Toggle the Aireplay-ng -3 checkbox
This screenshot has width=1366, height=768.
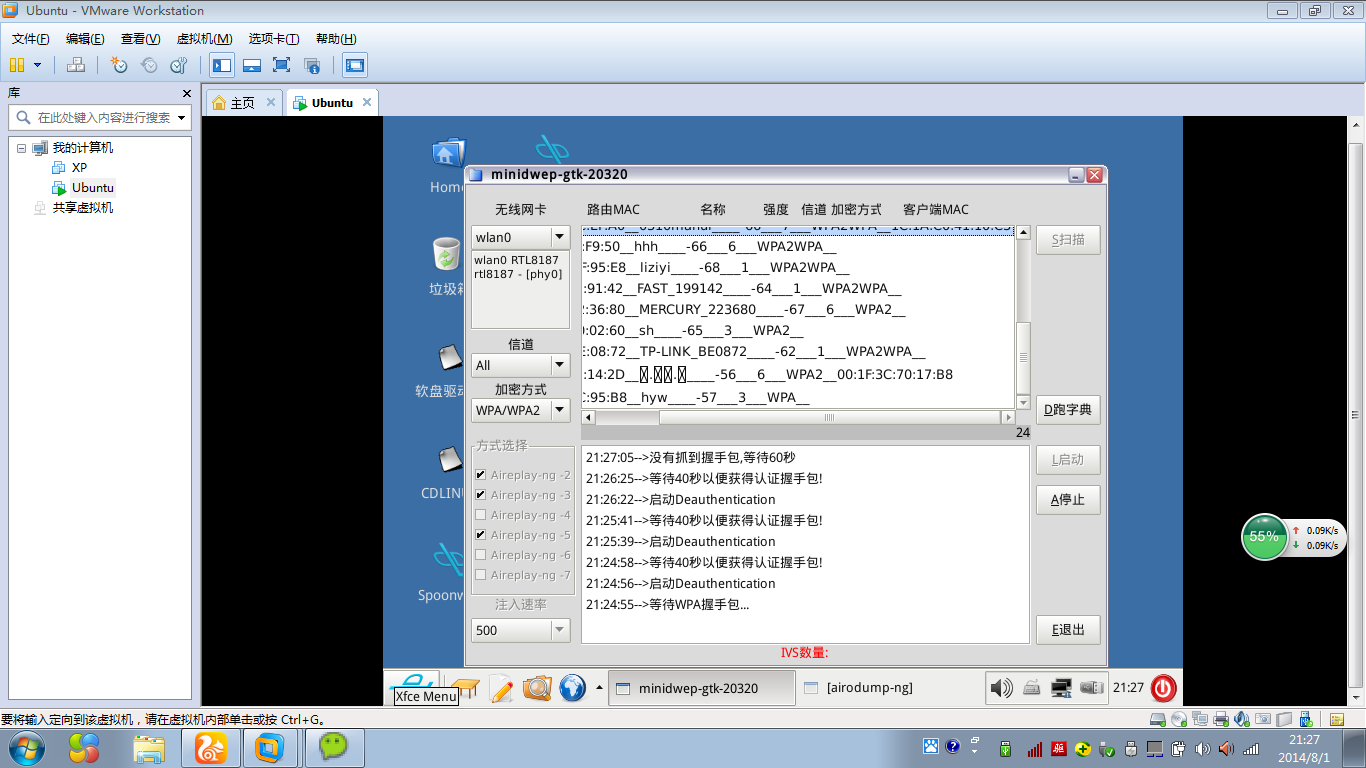click(481, 495)
